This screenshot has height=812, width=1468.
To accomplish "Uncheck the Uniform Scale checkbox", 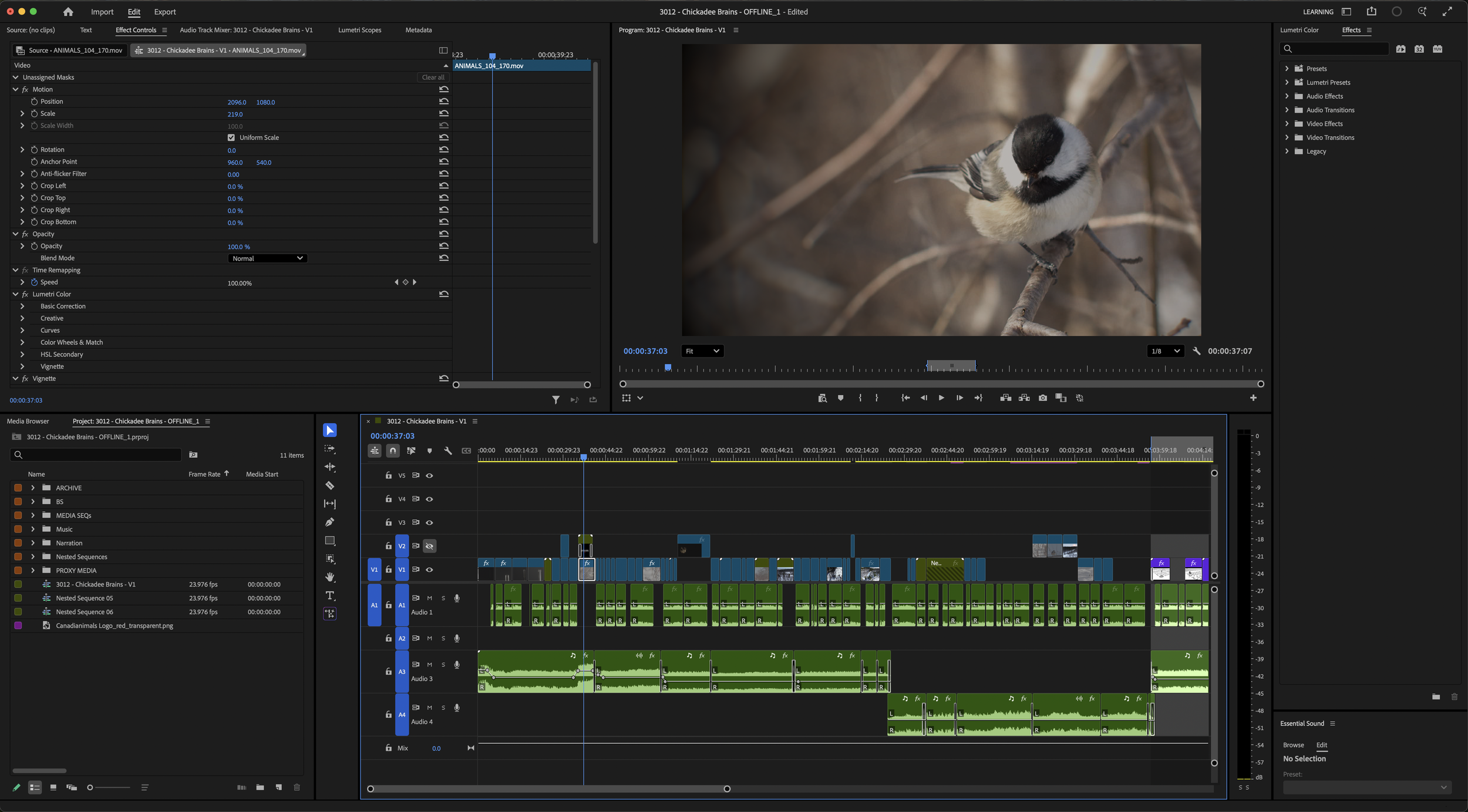I will tap(231, 137).
